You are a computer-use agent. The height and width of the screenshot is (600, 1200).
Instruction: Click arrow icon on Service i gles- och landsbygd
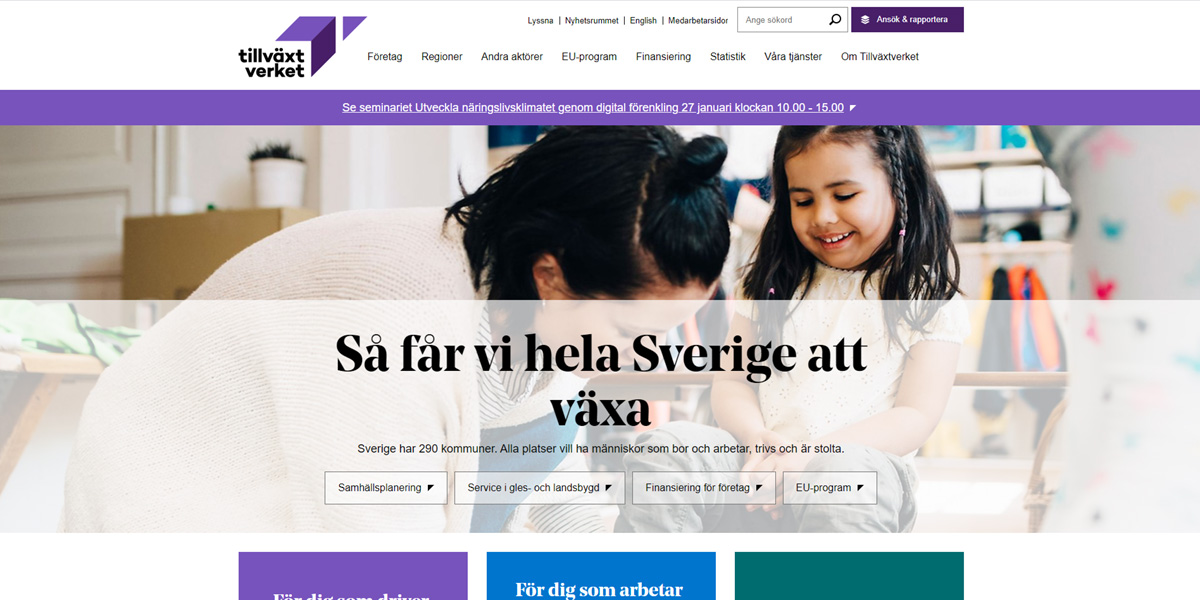point(608,488)
